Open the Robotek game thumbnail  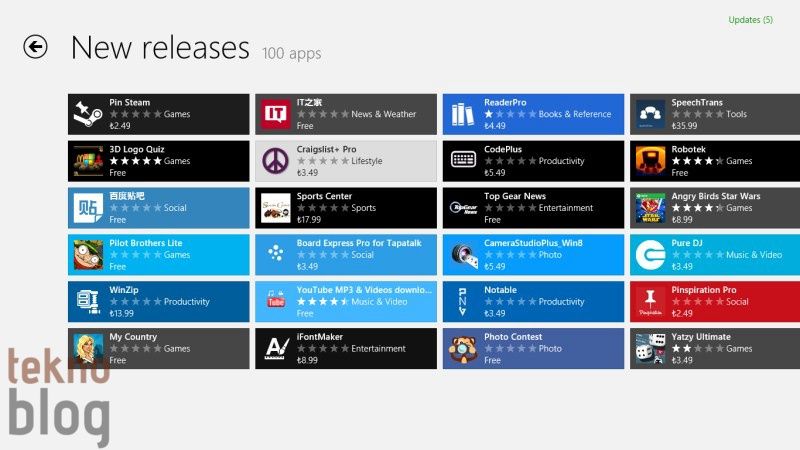(x=650, y=161)
